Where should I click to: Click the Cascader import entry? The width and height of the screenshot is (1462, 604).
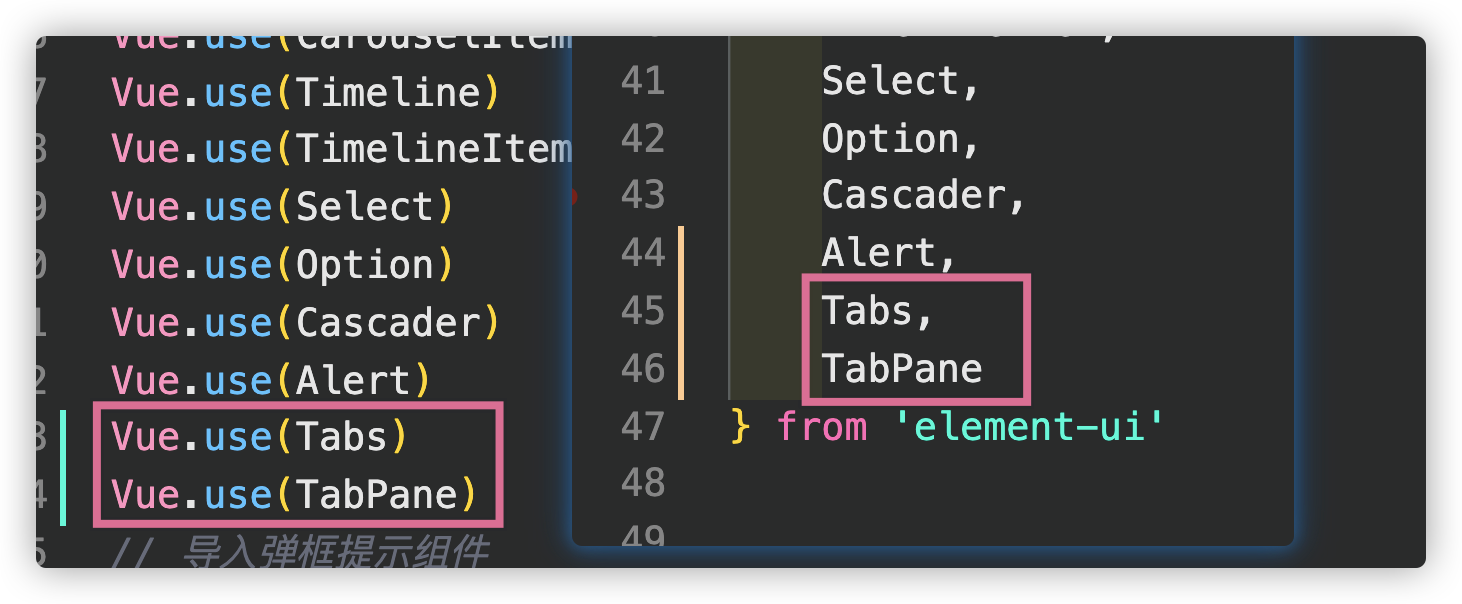coord(924,195)
